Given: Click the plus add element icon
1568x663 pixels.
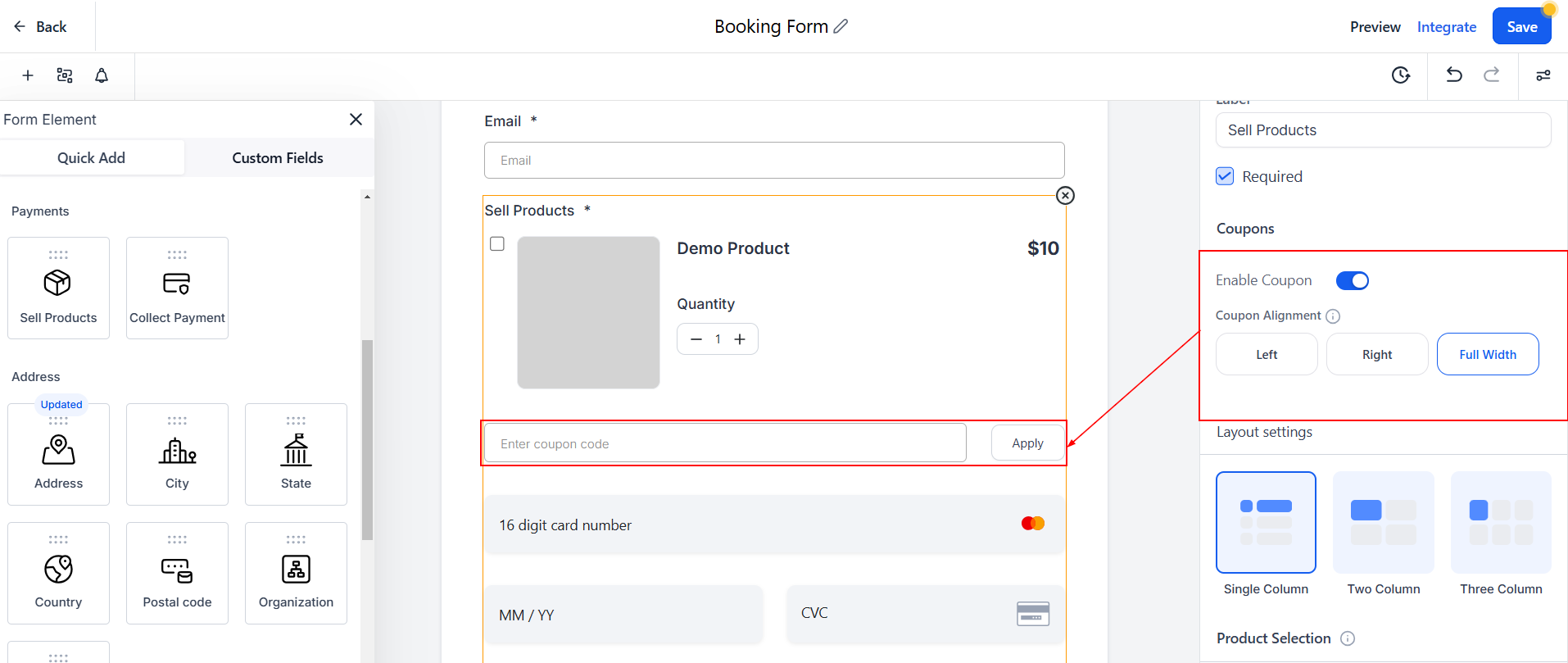Looking at the screenshot, I should 28,75.
